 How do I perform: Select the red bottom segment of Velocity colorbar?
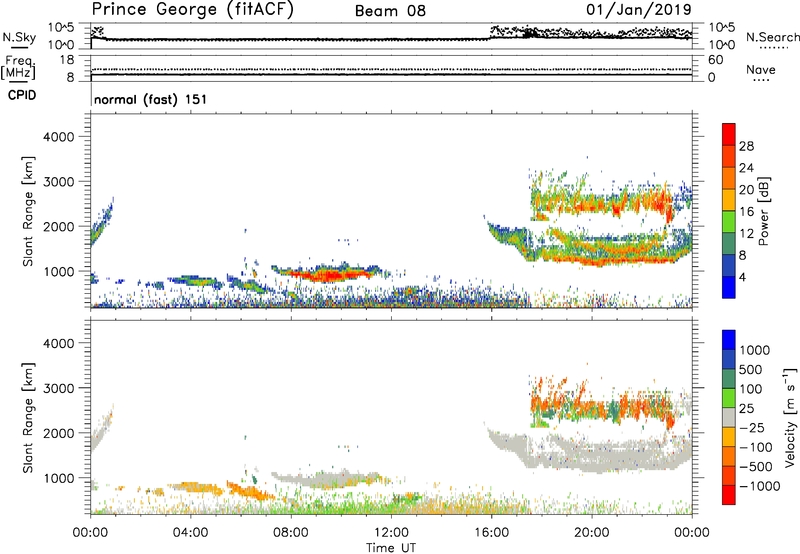point(729,495)
